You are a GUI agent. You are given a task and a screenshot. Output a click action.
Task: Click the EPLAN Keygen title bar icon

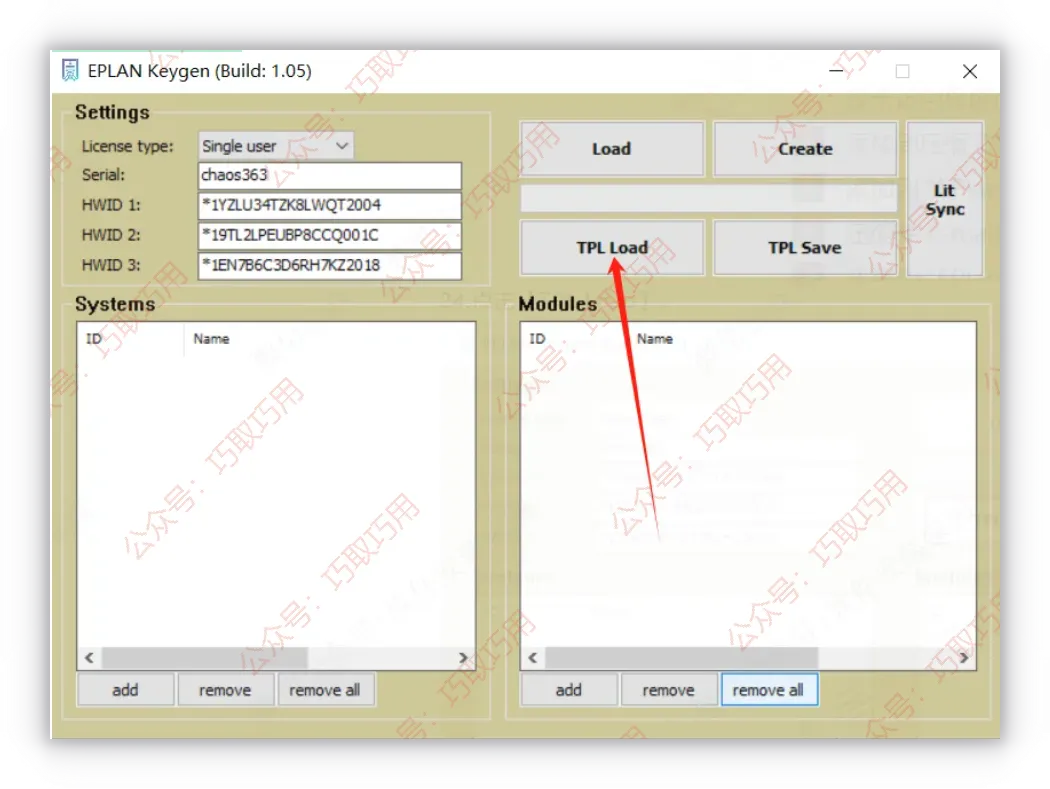[70, 70]
